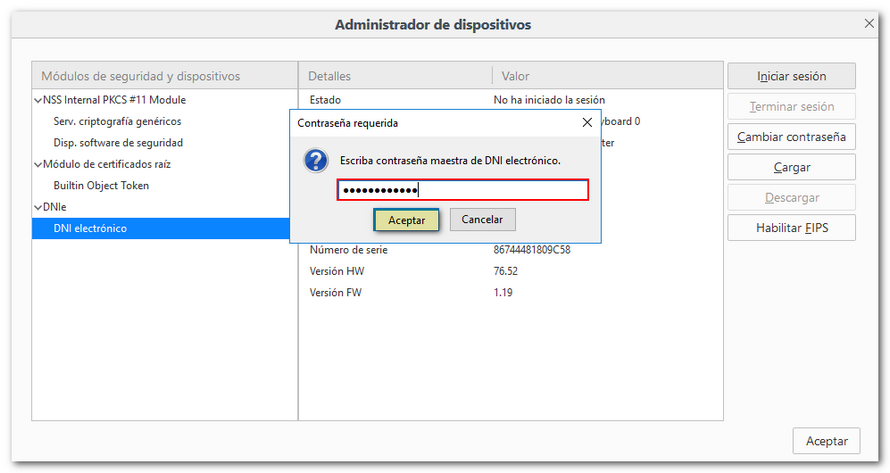Collapse the DNIe tree node
Image resolution: width=890 pixels, height=473 pixels.
[38, 207]
